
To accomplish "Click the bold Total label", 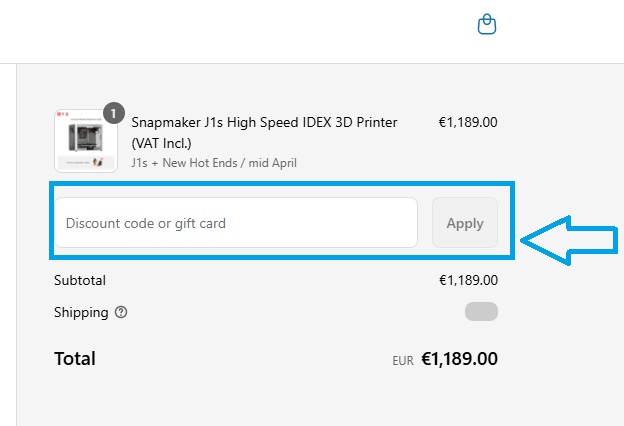I will (x=75, y=358).
